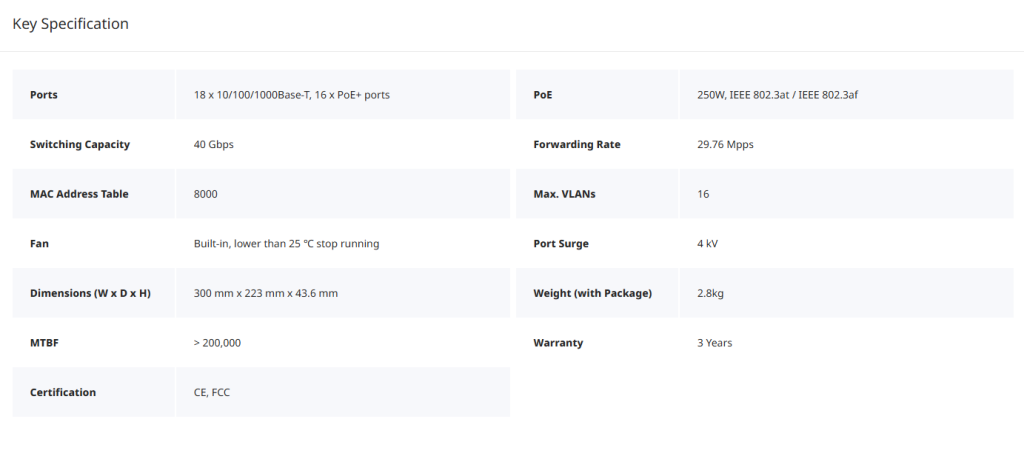Click the MAC Address Table label

tap(79, 194)
